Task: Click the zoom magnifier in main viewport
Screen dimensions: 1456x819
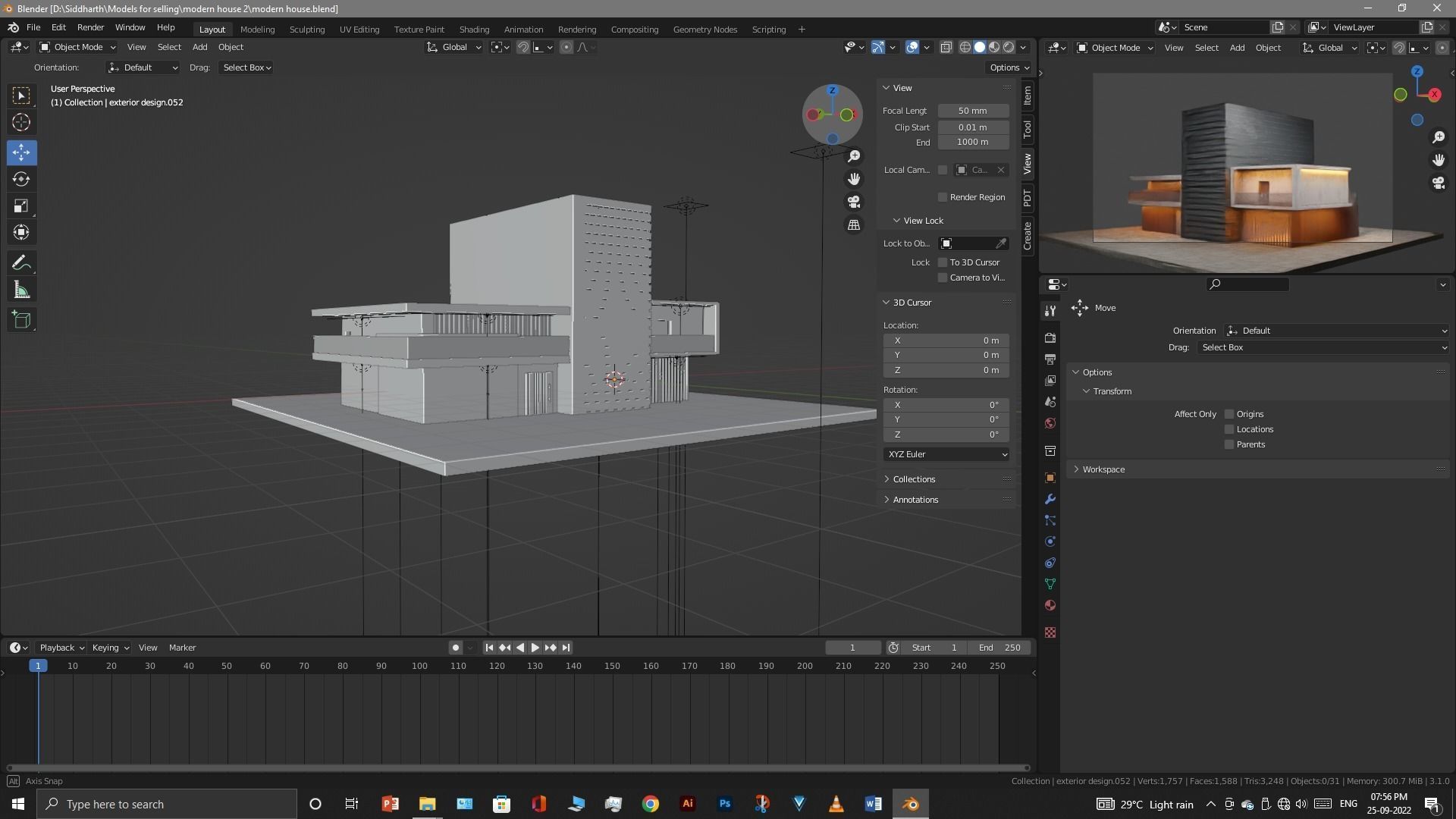Action: tap(854, 156)
